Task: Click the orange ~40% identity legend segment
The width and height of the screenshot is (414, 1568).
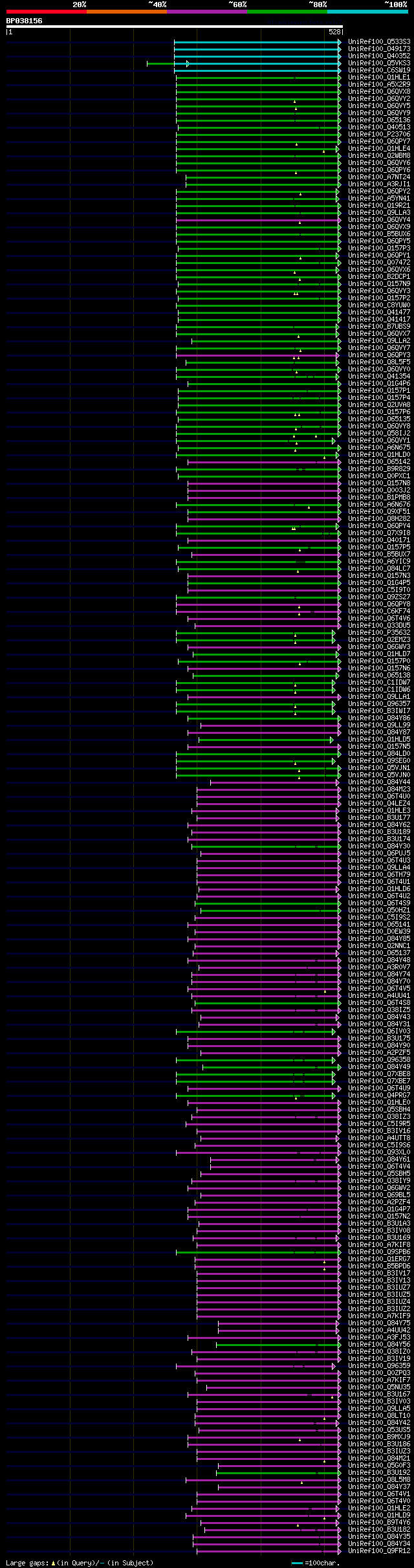Action: coord(127,12)
